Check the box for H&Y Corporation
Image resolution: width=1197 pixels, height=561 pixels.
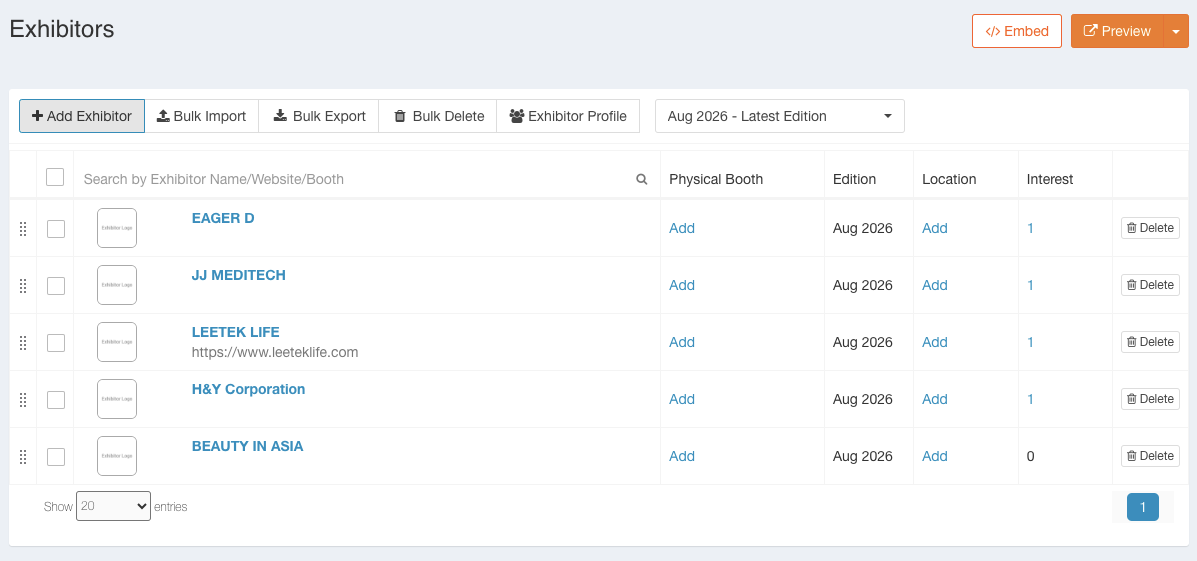click(56, 399)
